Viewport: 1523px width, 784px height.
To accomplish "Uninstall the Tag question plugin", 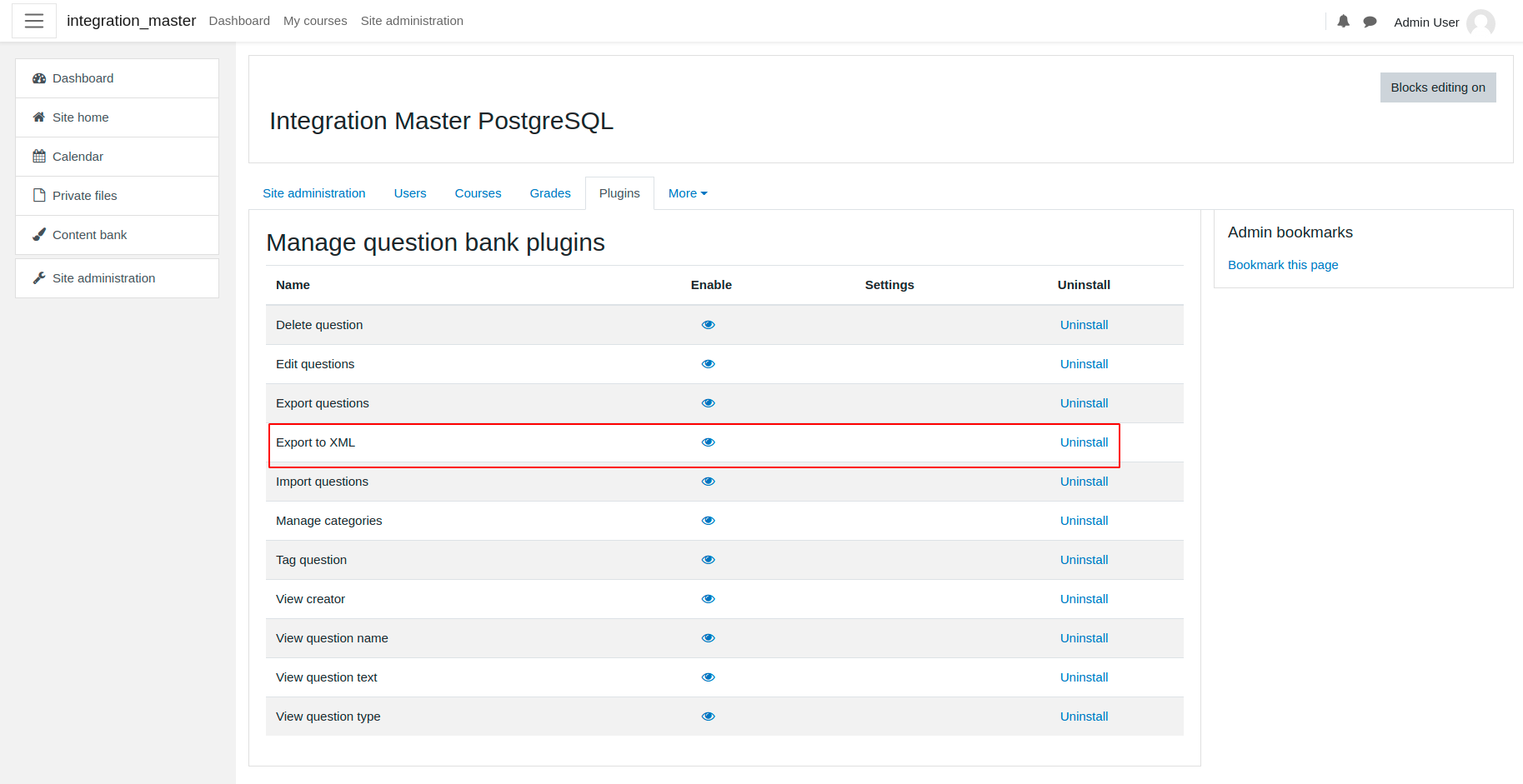I will (x=1084, y=560).
